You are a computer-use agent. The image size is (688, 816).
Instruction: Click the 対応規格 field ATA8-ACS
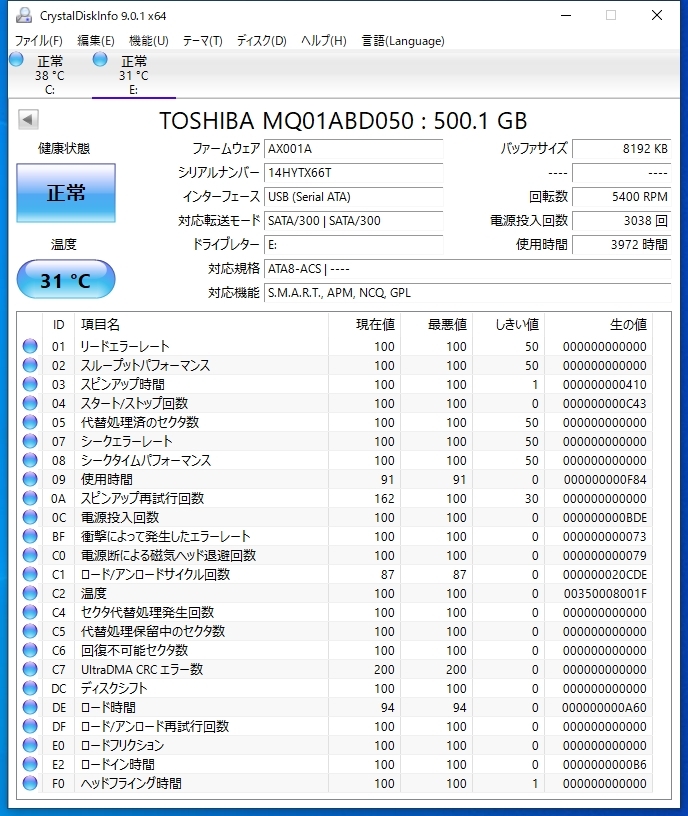(467, 269)
